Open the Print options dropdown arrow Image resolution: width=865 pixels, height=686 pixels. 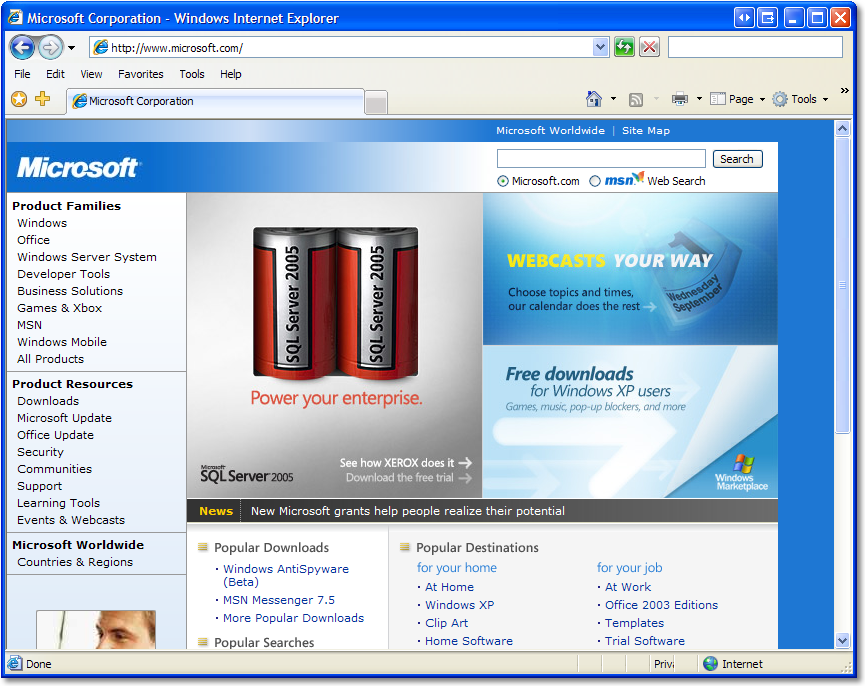699,99
